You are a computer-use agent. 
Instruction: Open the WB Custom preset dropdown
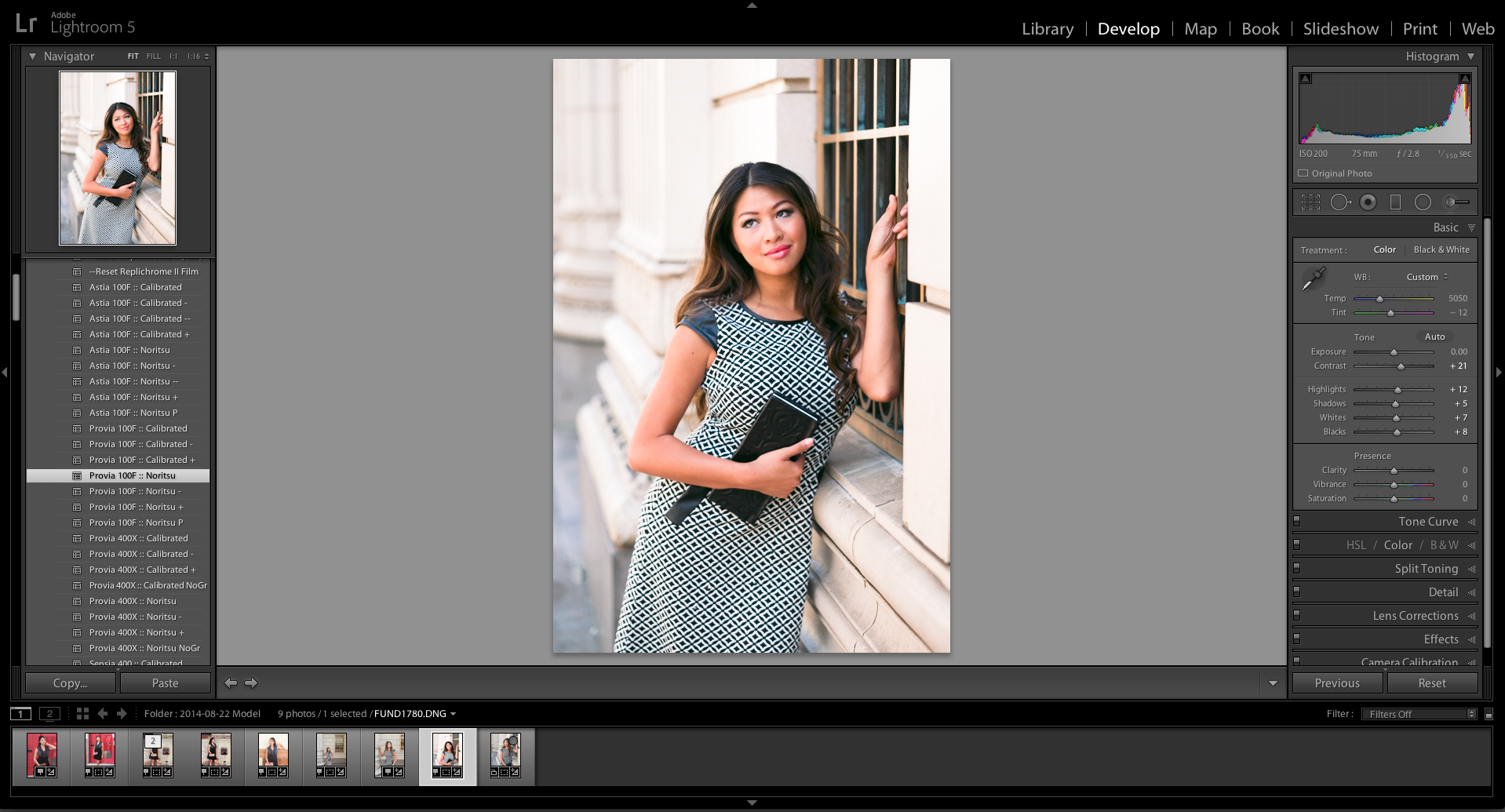pyautogui.click(x=1427, y=277)
